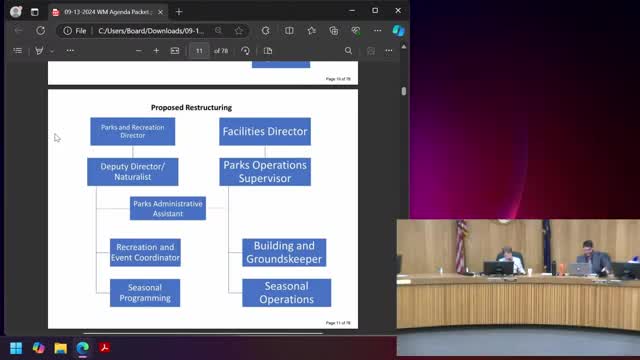The image size is (640, 360).
Task: Open more PDF toolbar options
Action: coord(389,51)
